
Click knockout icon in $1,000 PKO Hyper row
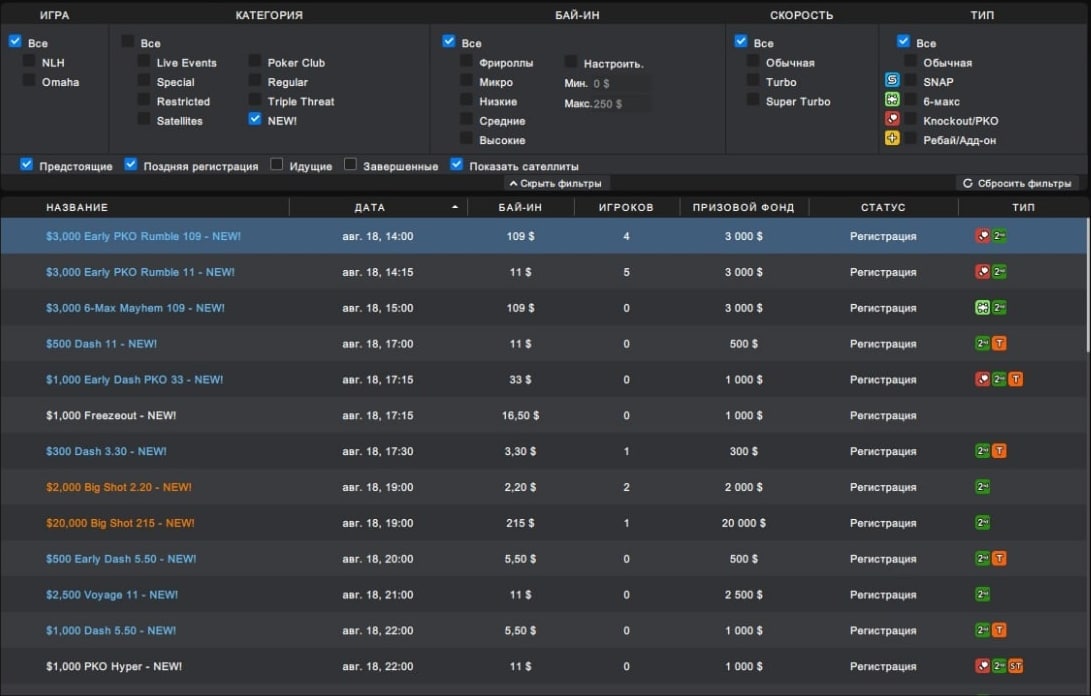click(982, 666)
